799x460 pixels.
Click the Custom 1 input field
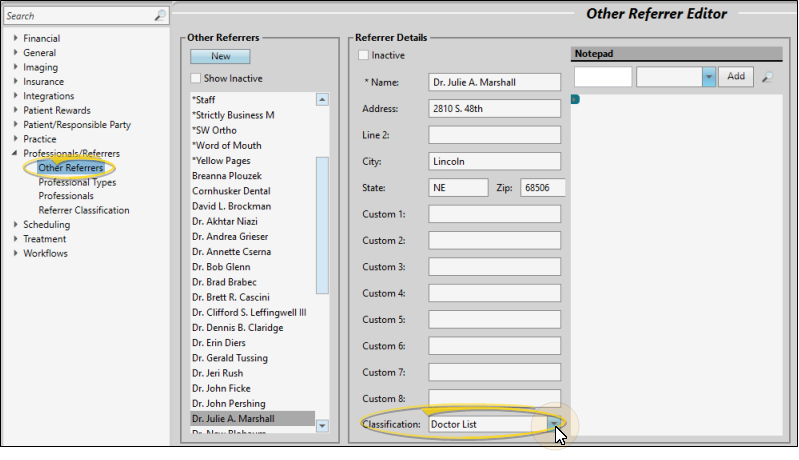494,214
